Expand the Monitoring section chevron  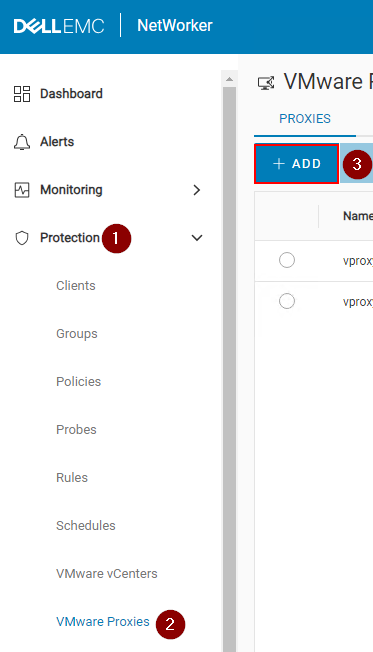[197, 190]
